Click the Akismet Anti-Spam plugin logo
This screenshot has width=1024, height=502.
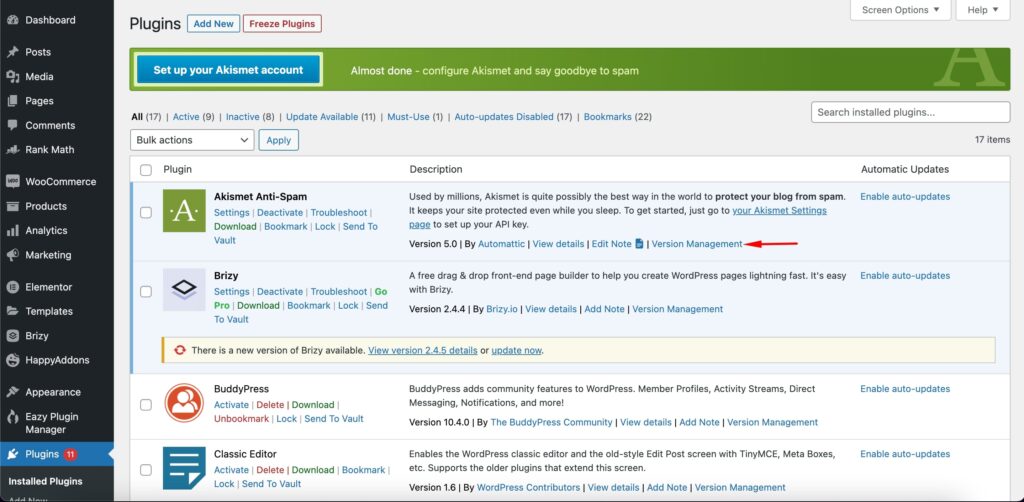click(184, 211)
